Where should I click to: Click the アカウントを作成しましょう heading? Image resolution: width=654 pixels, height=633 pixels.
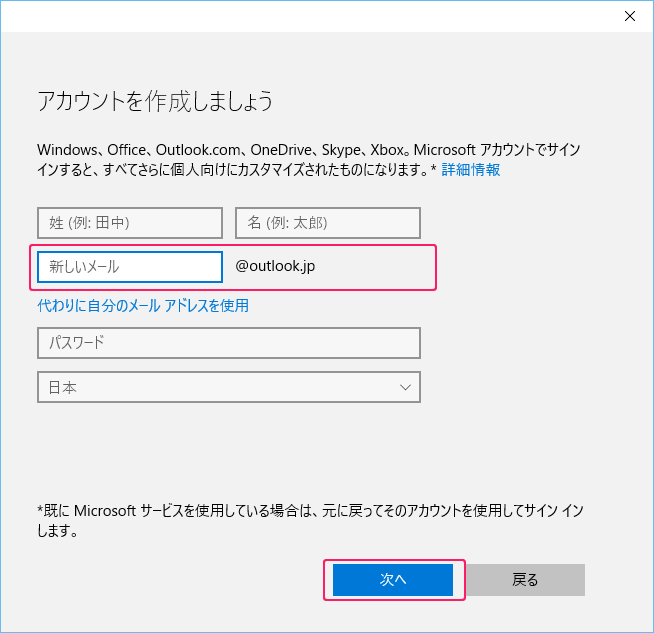pos(155,101)
